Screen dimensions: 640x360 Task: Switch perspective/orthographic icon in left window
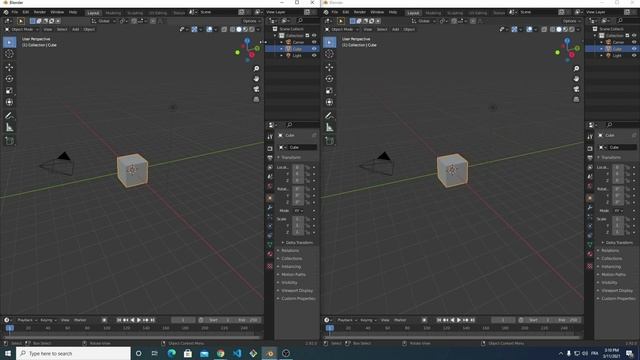[256, 99]
